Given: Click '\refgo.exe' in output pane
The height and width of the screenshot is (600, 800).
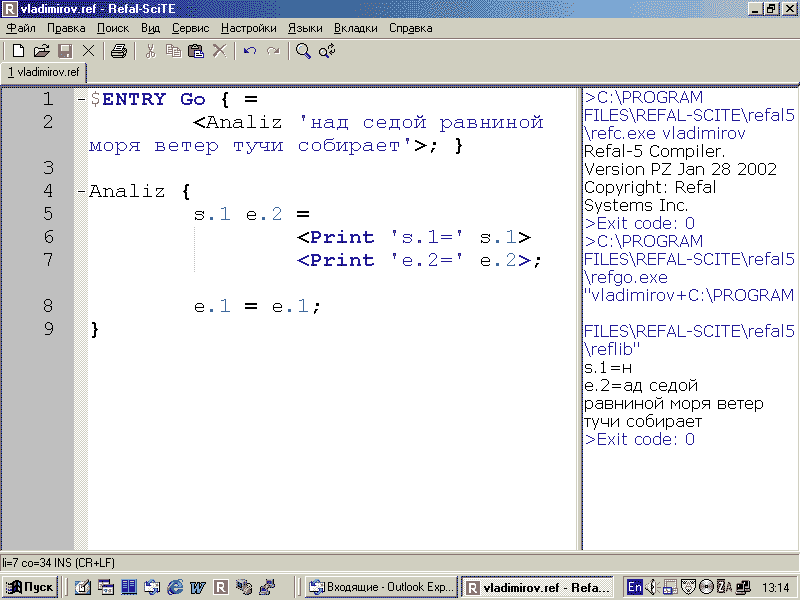Looking at the screenshot, I should point(626,278).
